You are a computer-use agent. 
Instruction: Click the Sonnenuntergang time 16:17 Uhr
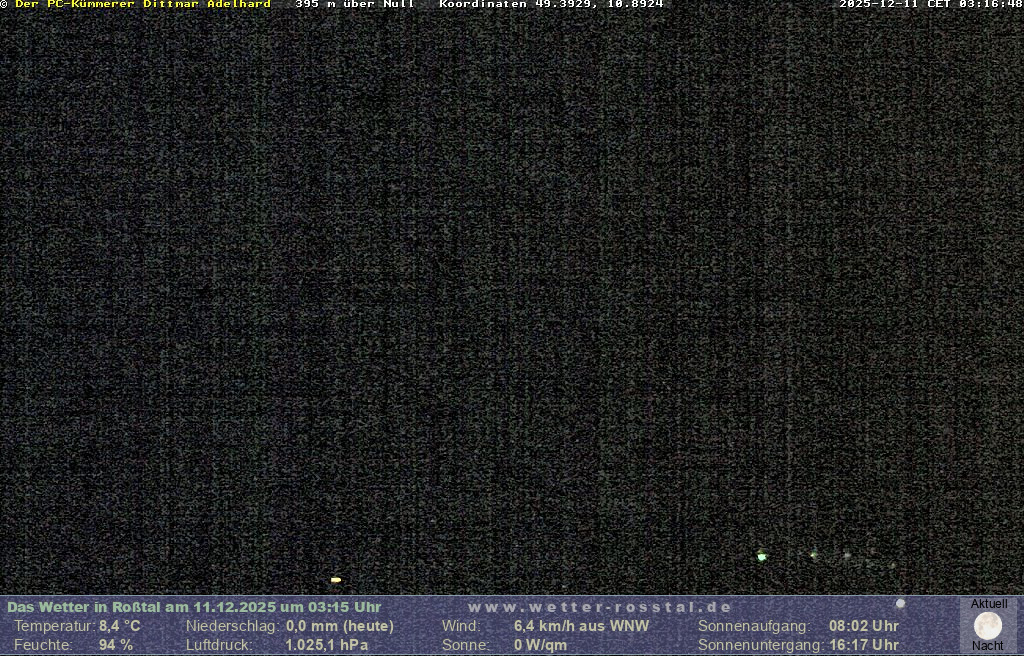863,645
